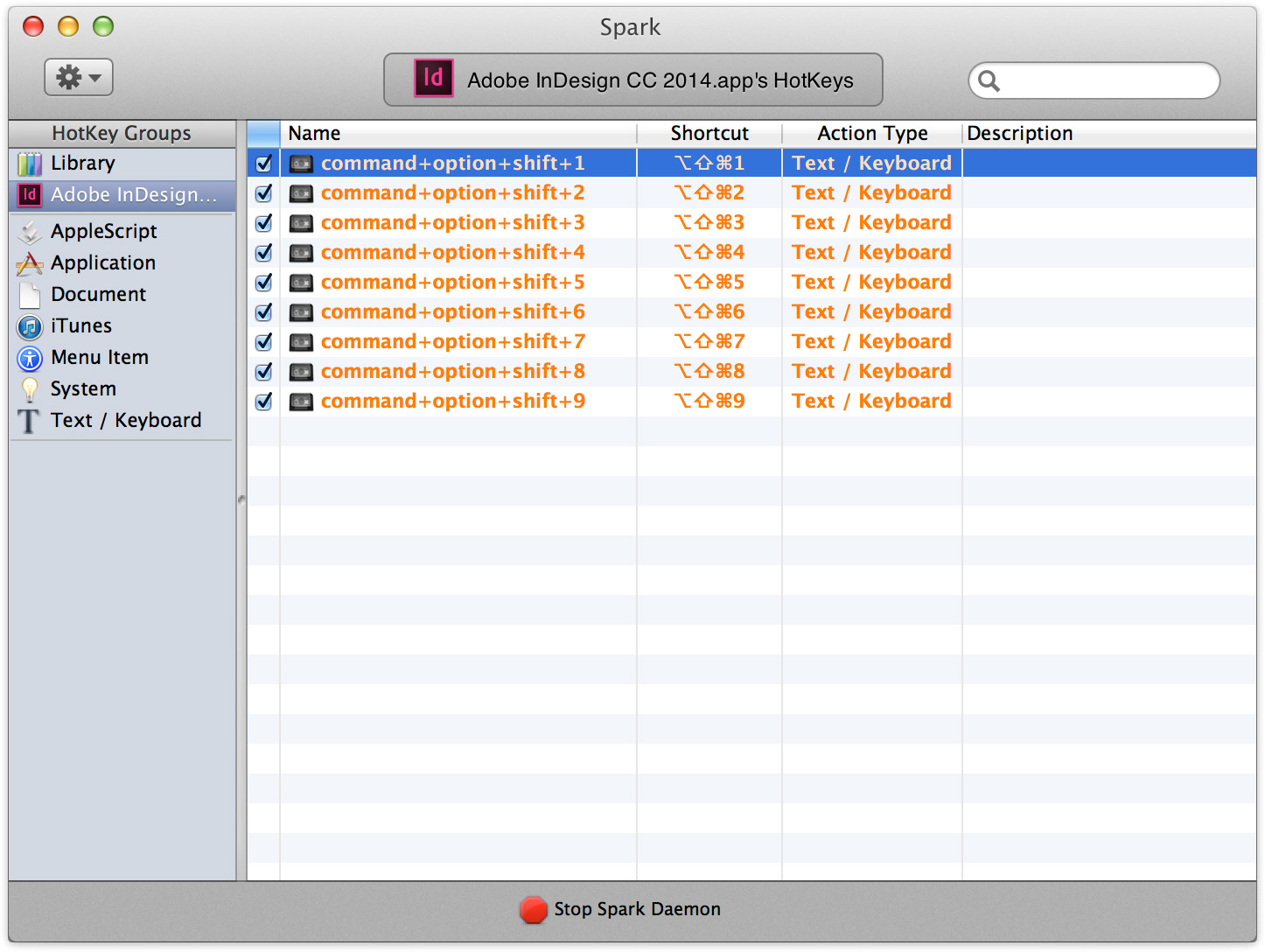Click the red stop icon at bottom
Image resolution: width=1265 pixels, height=952 pixels.
[533, 909]
